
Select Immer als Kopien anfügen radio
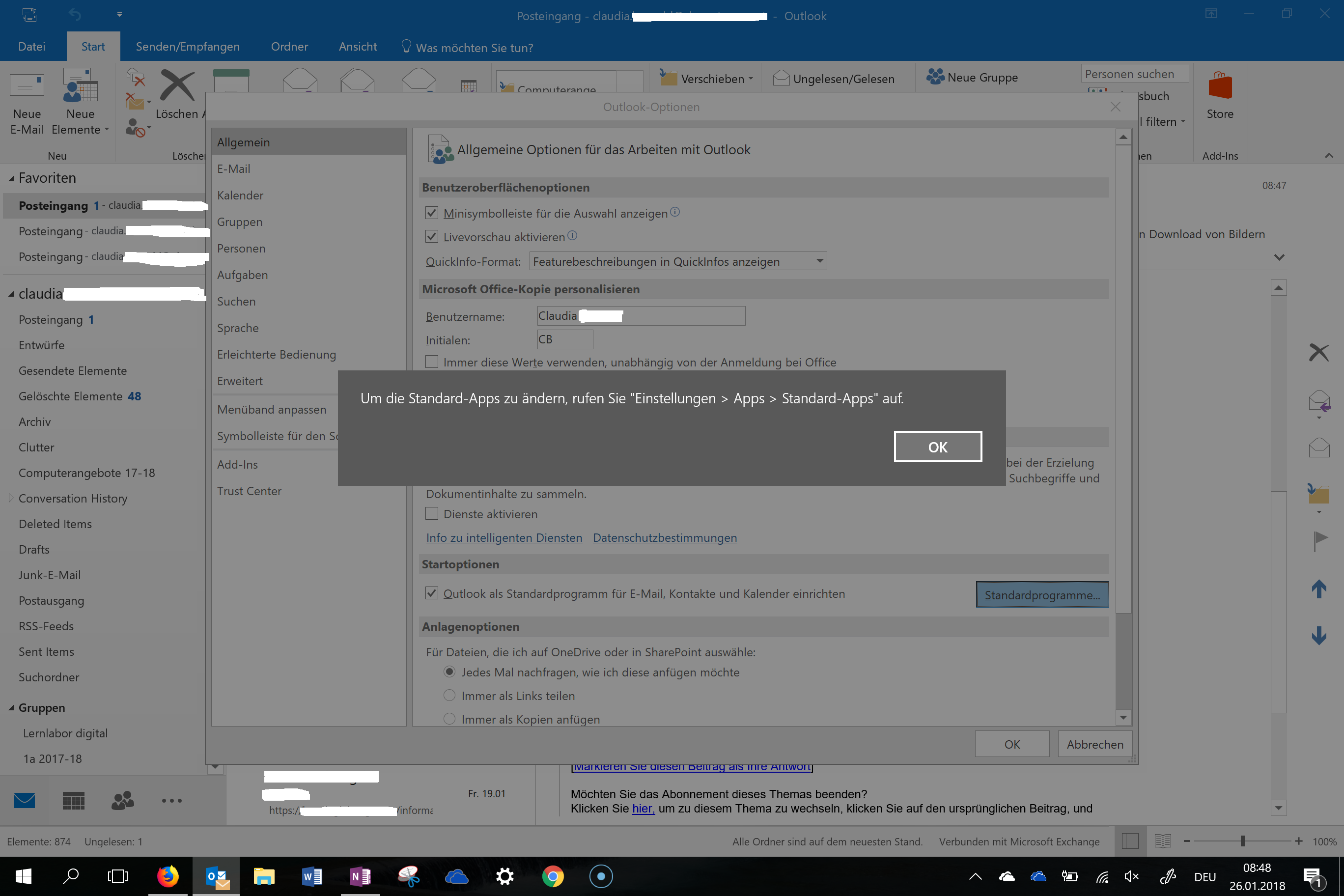(449, 718)
